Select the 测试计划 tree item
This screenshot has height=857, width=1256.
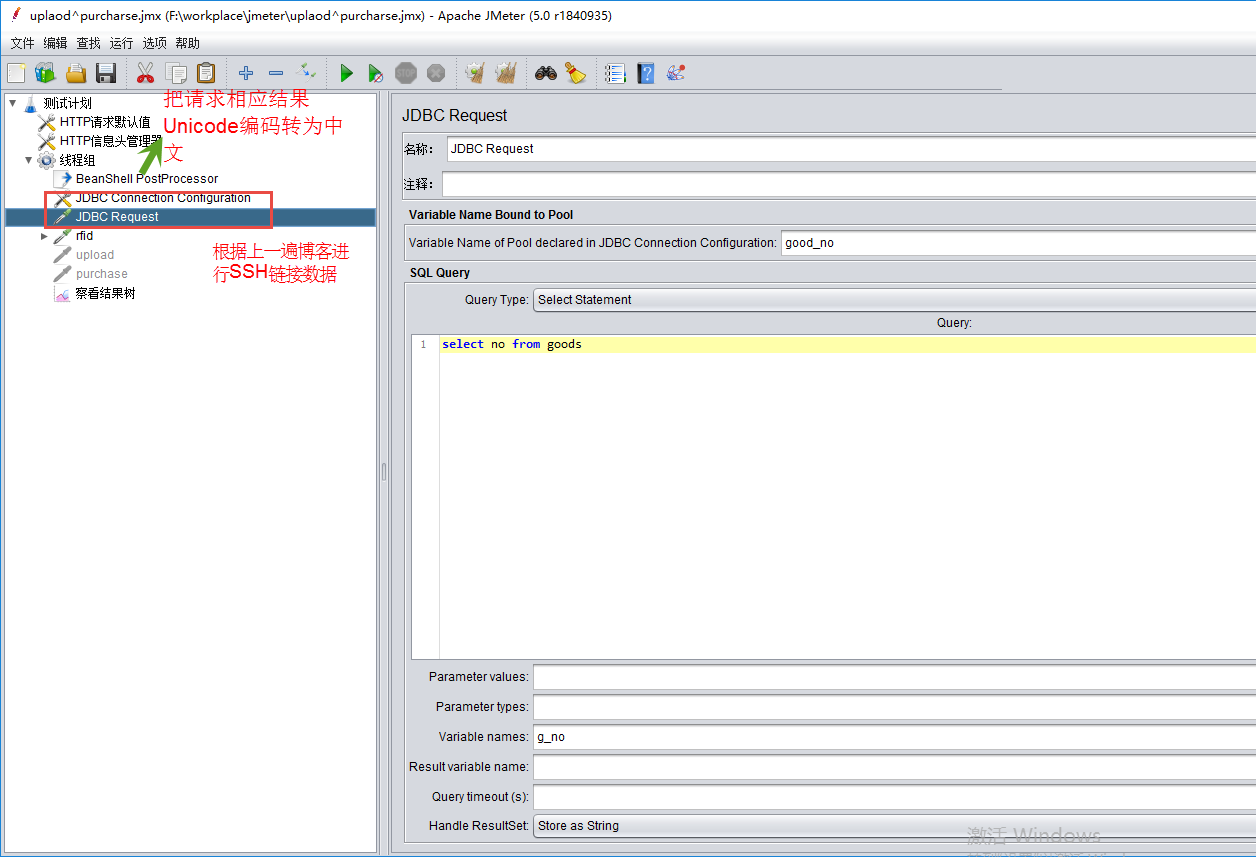coord(67,103)
